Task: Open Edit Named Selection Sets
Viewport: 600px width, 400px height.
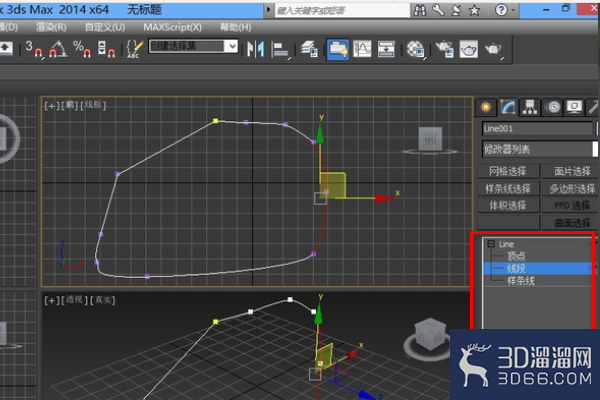Action: (135, 49)
